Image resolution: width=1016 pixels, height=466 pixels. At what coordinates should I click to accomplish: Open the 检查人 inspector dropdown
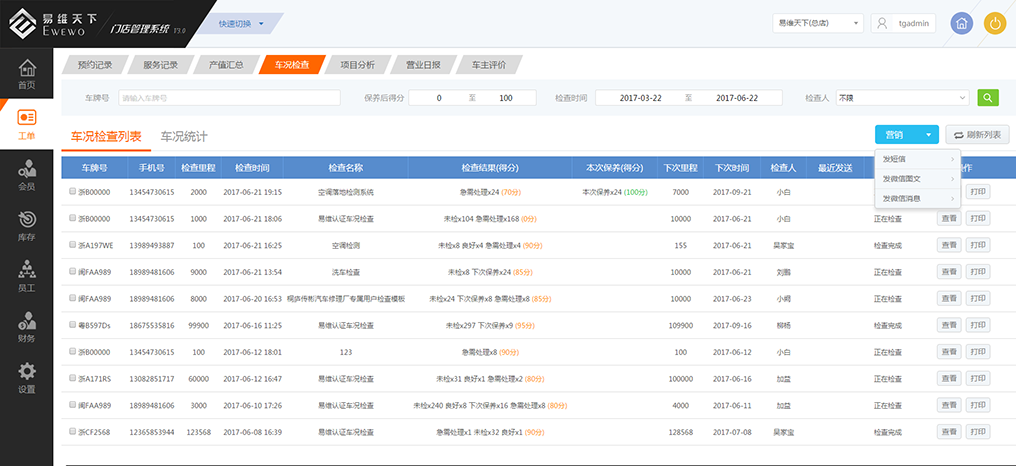[902, 98]
